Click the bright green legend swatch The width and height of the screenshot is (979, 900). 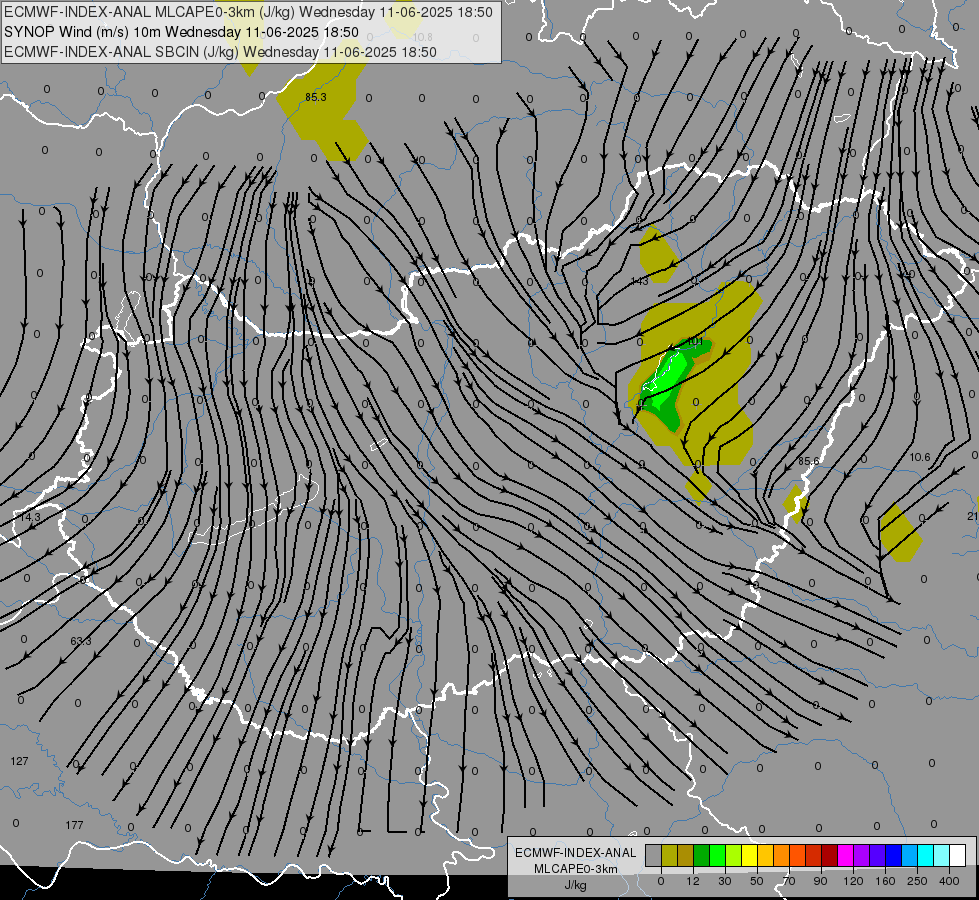coord(717,855)
